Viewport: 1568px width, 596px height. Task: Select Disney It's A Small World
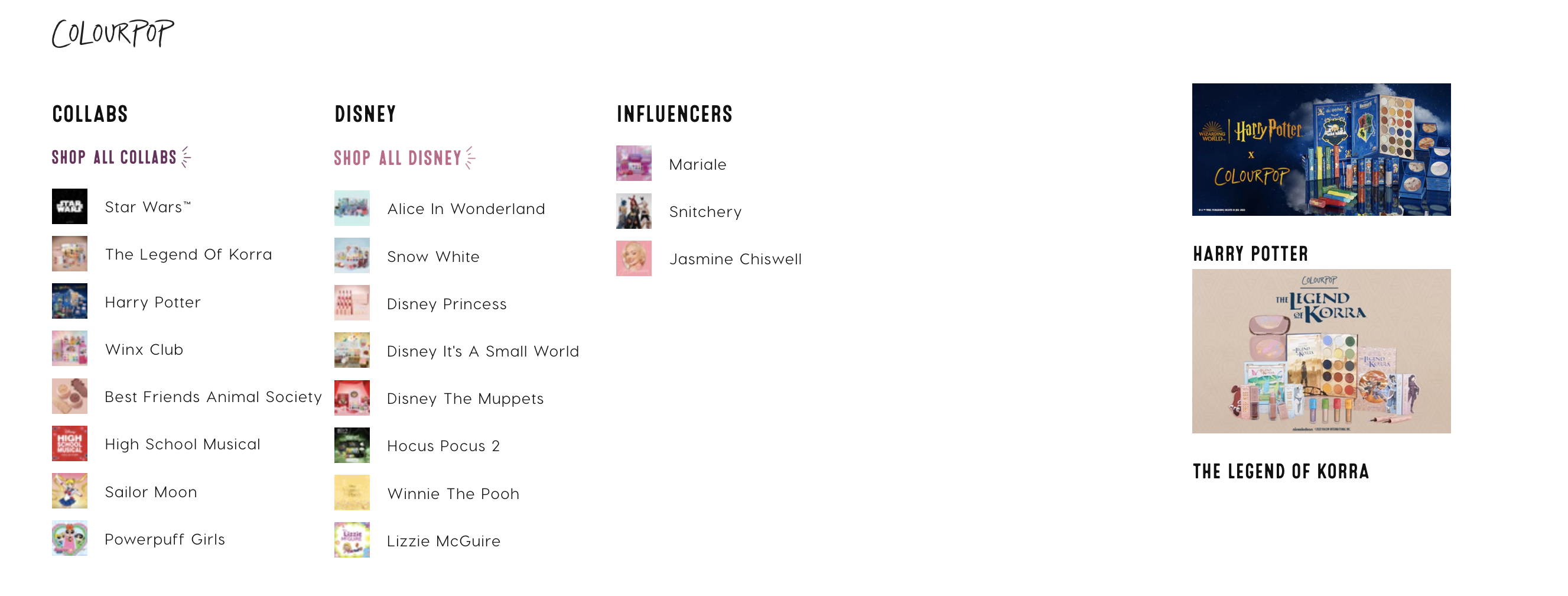[x=483, y=351]
